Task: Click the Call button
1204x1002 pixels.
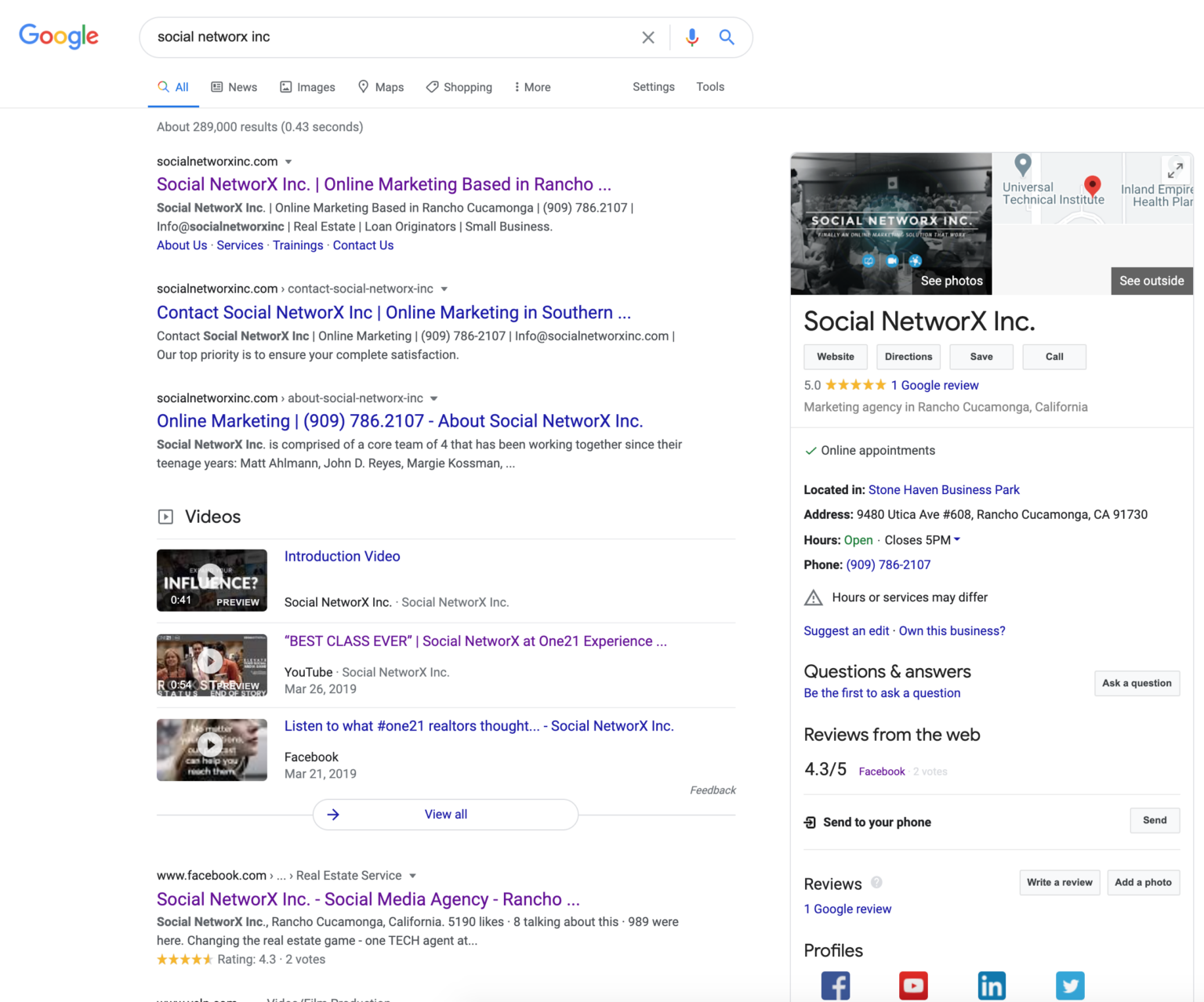Action: point(1054,357)
